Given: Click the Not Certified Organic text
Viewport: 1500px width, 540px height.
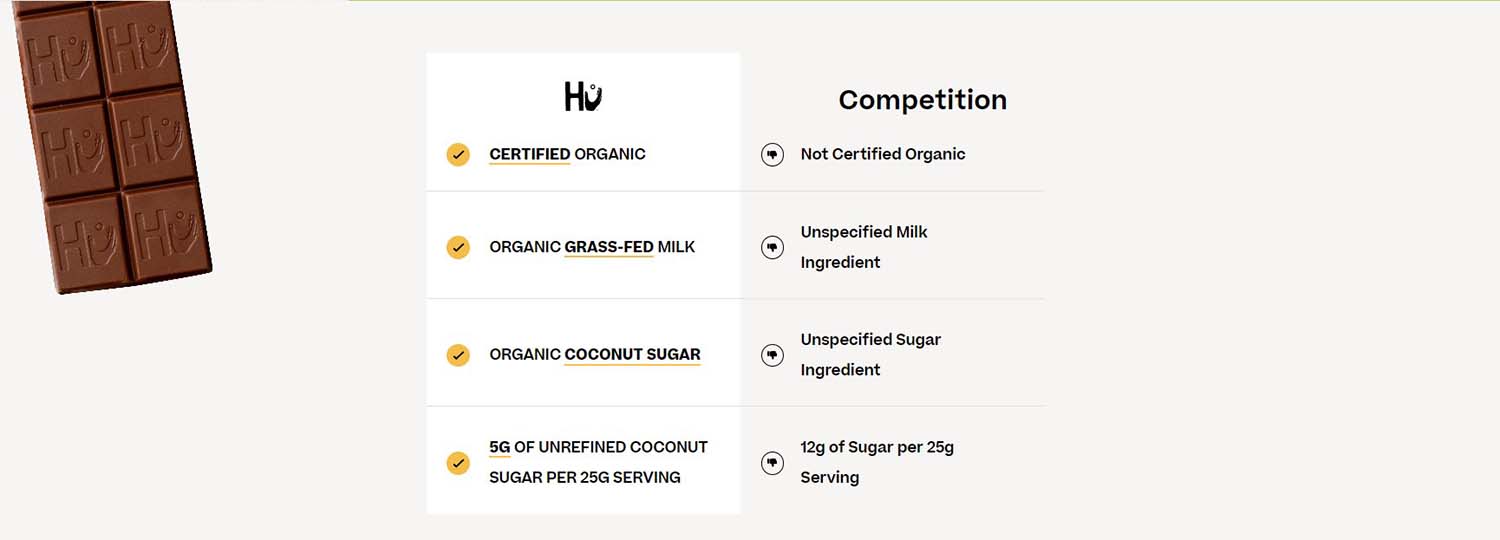Looking at the screenshot, I should click(x=883, y=154).
